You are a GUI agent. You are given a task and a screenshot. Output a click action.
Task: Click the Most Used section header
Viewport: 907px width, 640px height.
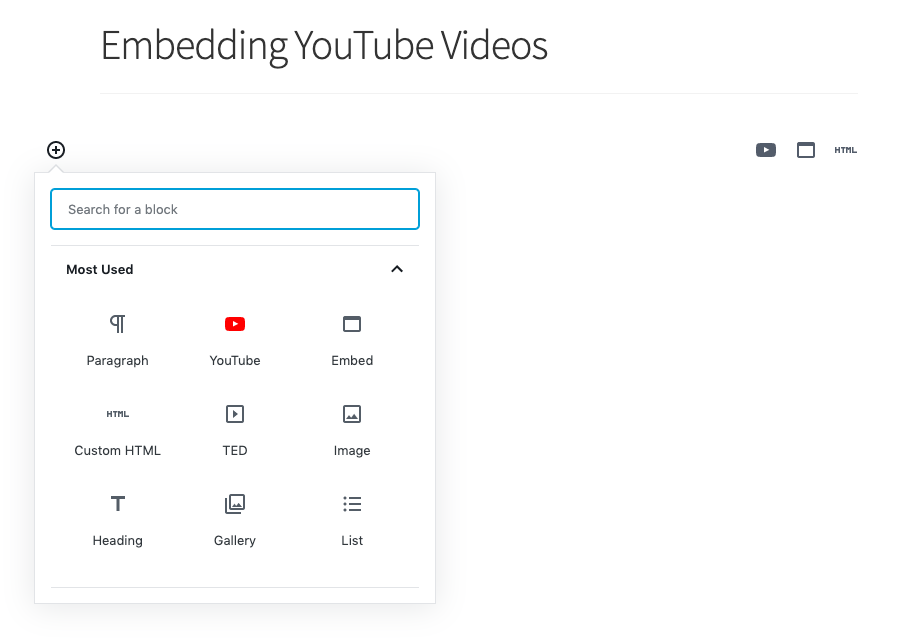pyautogui.click(x=99, y=269)
